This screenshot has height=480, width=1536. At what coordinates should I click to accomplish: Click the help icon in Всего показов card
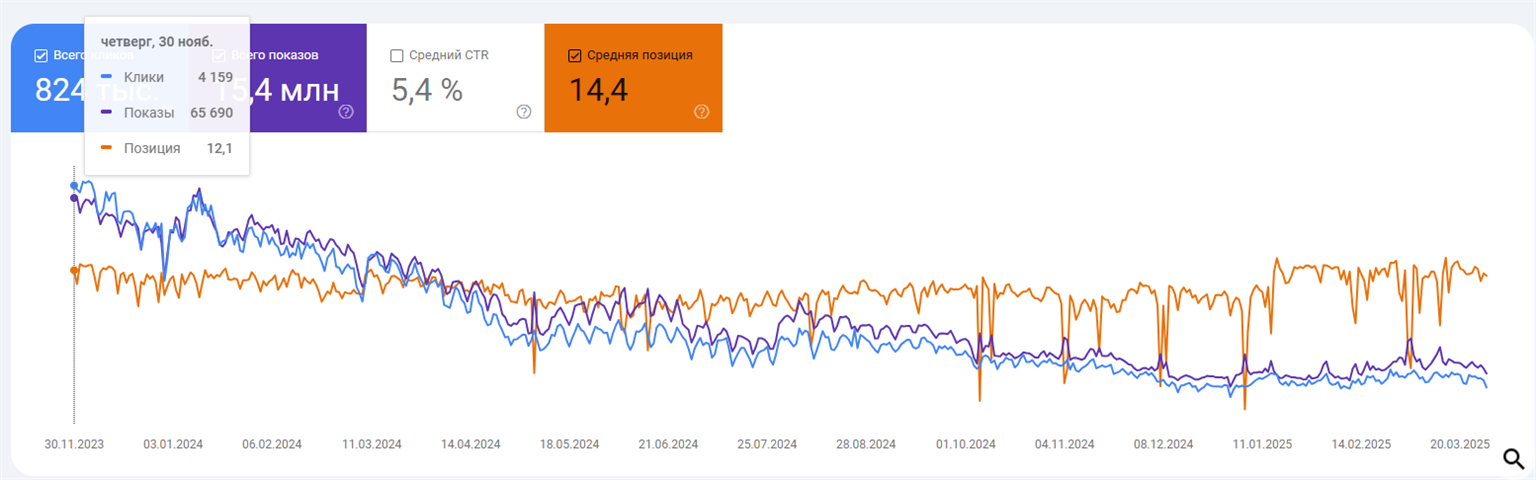(347, 112)
